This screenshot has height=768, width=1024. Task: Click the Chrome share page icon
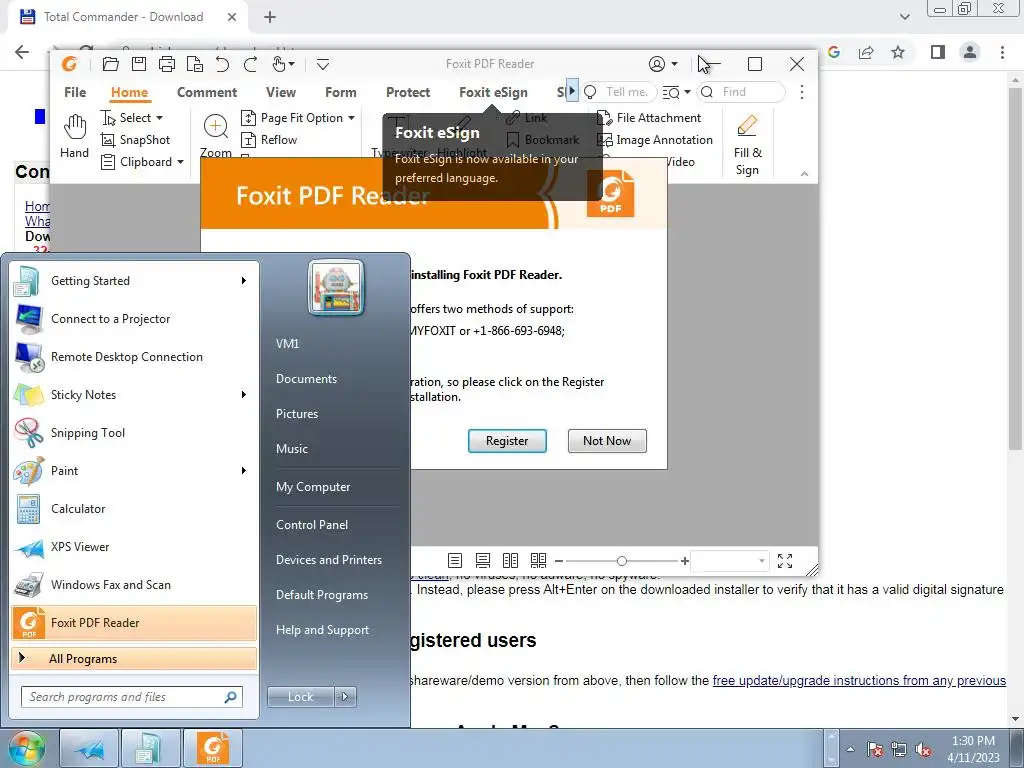866,52
